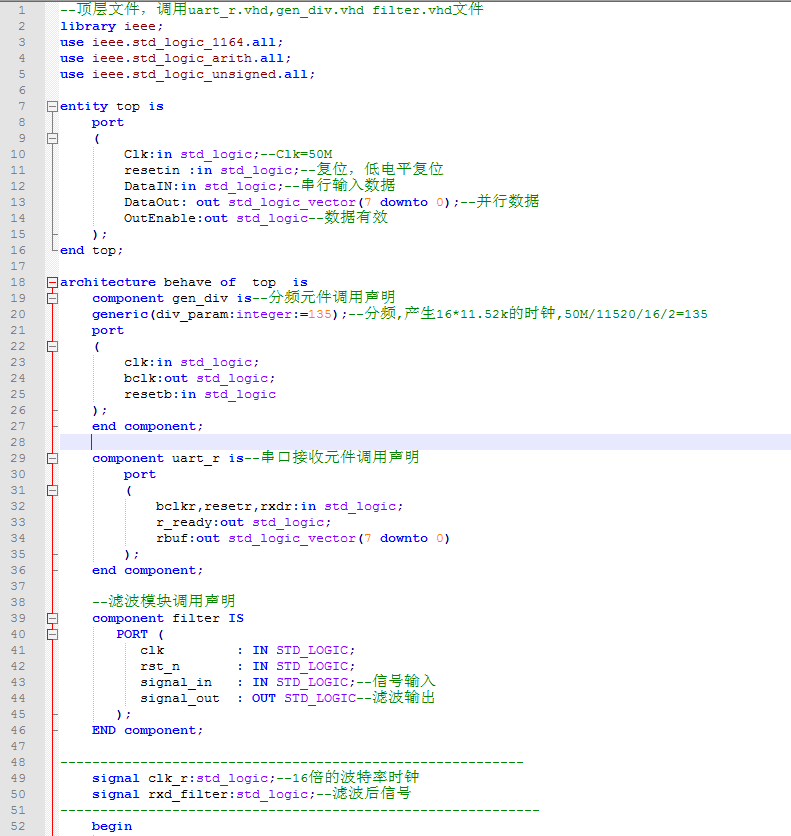Click 'end component;' on line 27
This screenshot has width=791, height=836.
[148, 426]
